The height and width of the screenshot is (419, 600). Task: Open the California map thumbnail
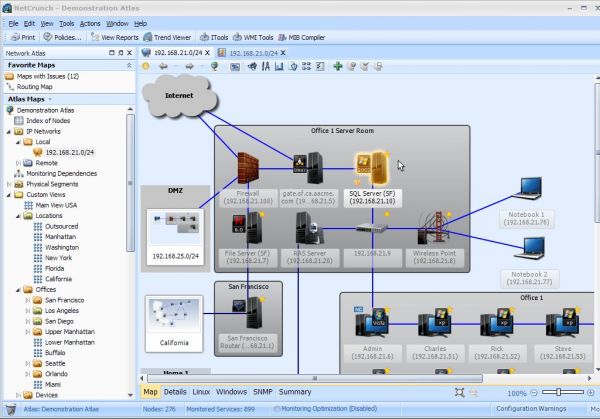[174, 324]
